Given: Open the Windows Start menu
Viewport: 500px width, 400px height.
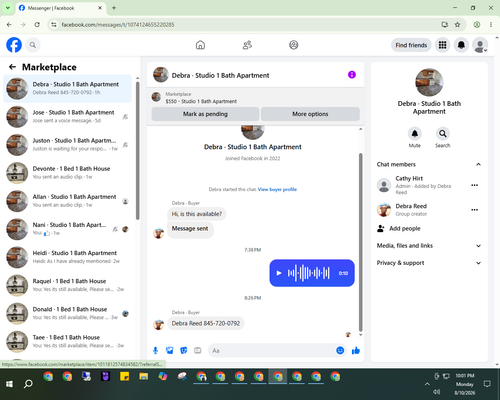Looking at the screenshot, I should pos(9,384).
